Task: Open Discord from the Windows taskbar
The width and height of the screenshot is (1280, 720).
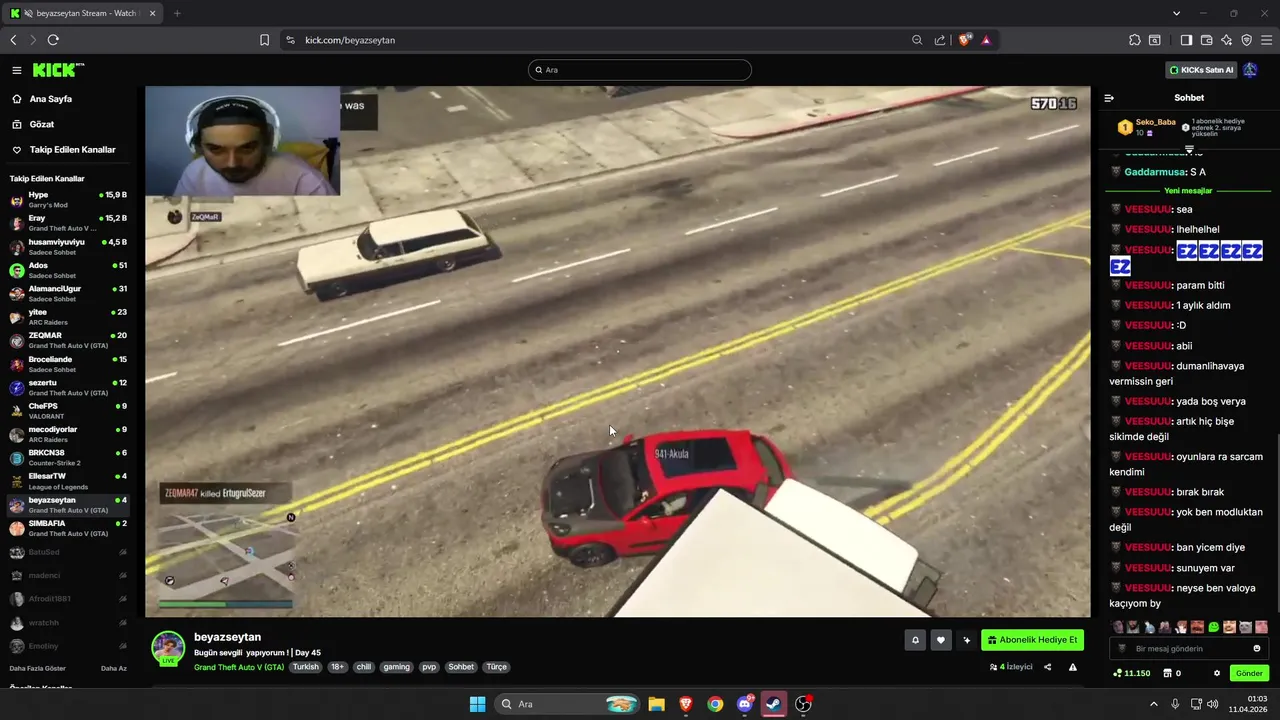Action: (745, 704)
